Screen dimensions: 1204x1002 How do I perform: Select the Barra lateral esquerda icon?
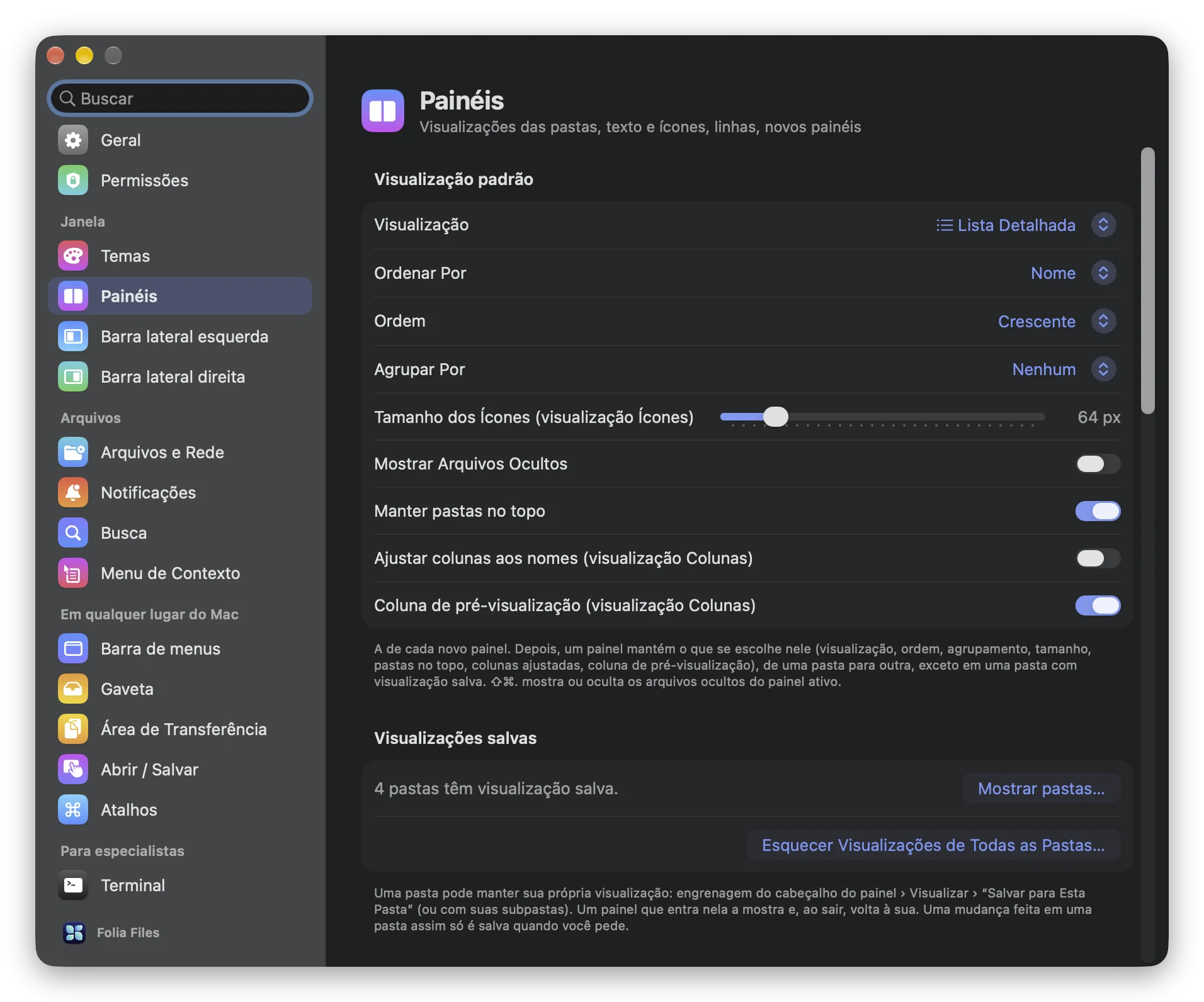tap(73, 337)
